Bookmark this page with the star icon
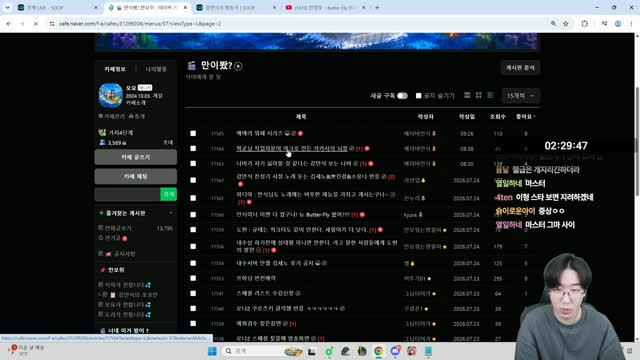Viewport: 640px width, 360px height. click(x=566, y=24)
